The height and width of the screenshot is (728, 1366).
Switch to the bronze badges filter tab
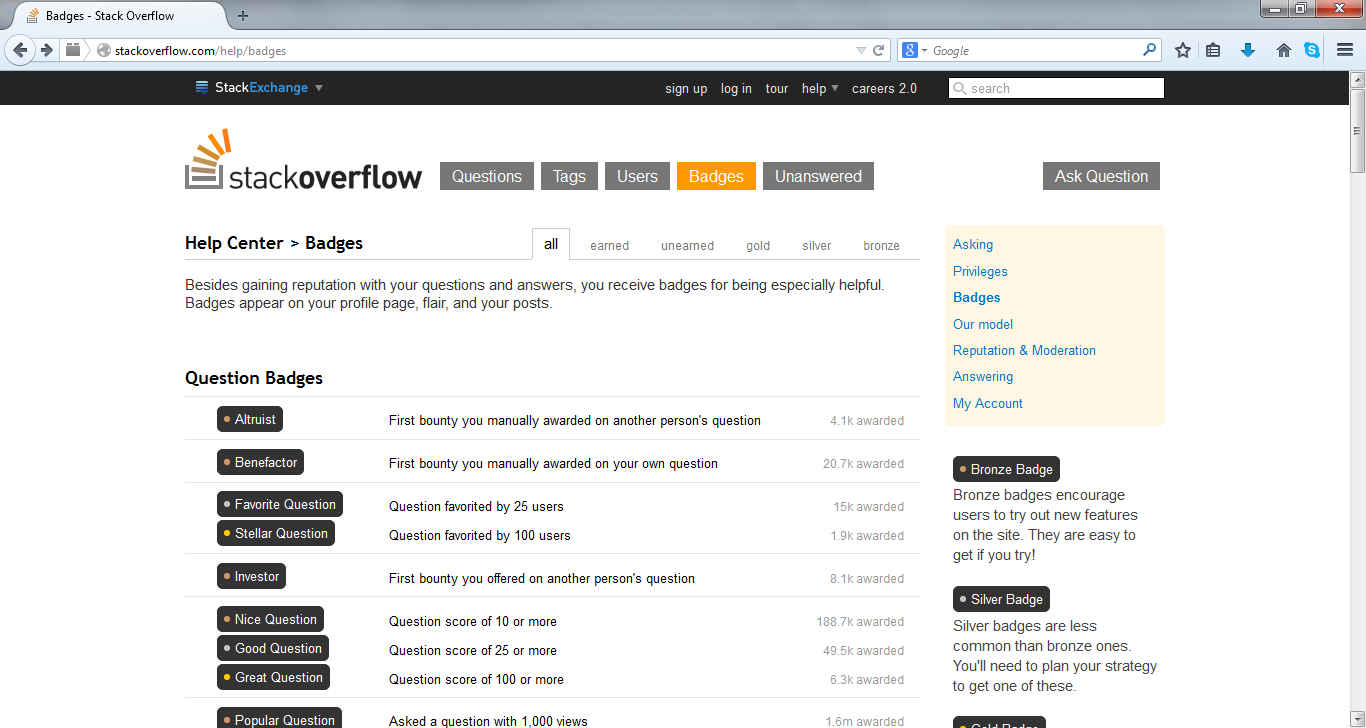click(x=881, y=245)
